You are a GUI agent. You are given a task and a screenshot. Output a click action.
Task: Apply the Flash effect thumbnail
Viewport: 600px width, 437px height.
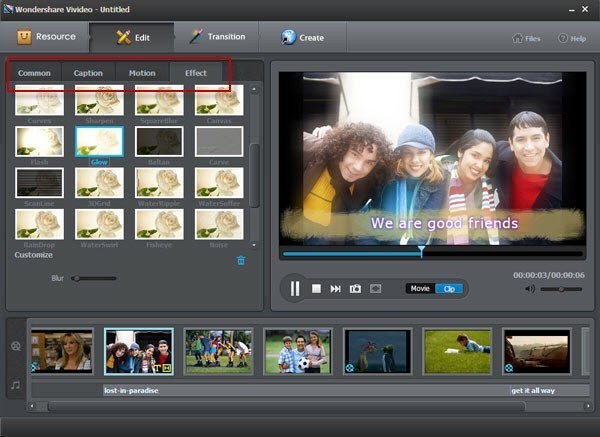[x=40, y=141]
